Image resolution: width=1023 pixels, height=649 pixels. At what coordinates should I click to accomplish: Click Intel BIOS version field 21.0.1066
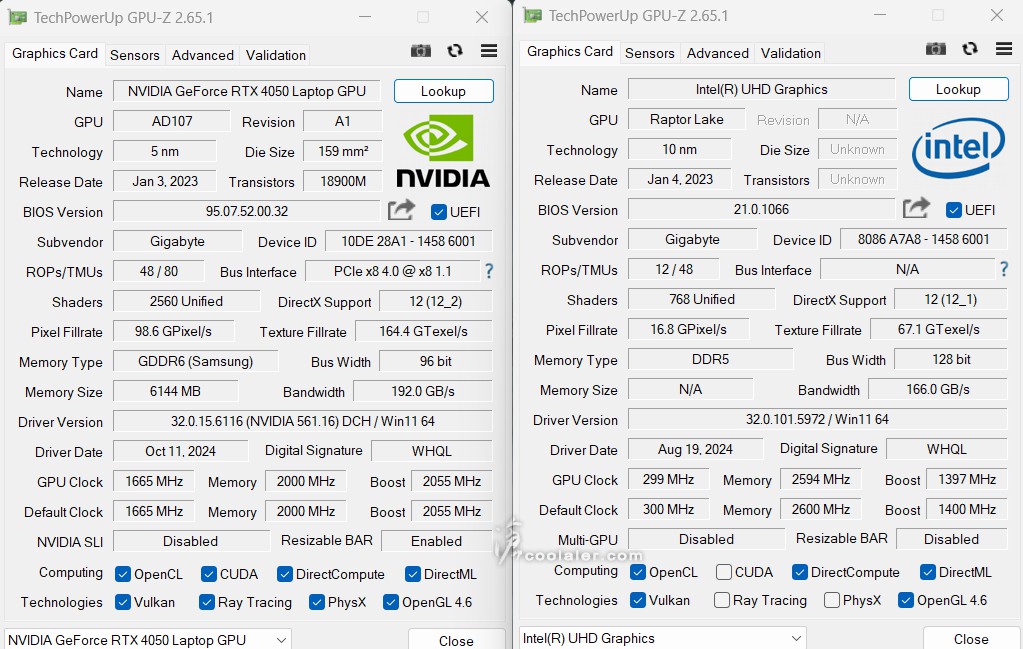tap(761, 209)
